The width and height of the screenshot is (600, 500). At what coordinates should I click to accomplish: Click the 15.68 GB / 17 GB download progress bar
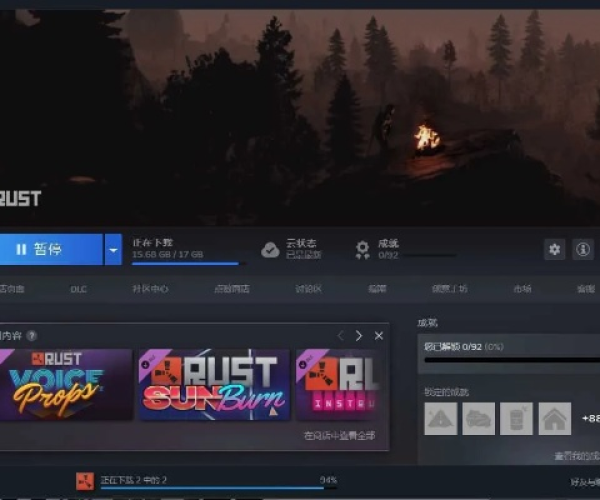189,264
